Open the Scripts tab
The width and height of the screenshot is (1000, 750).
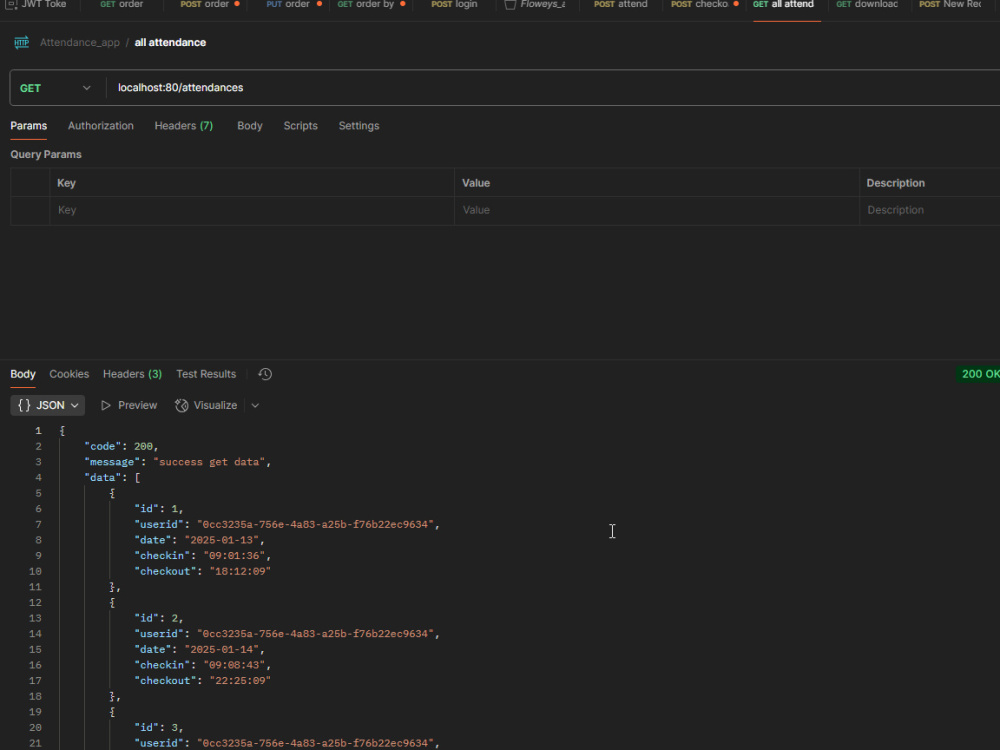[300, 126]
